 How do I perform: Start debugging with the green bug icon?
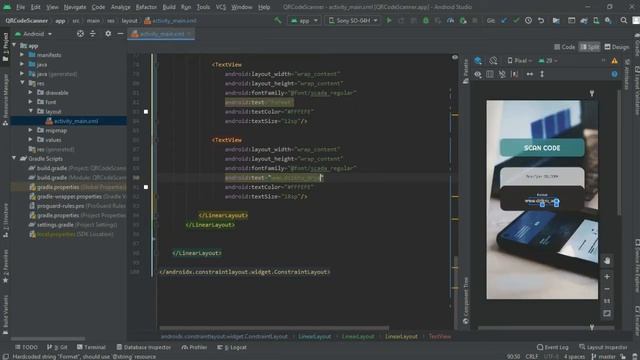[x=426, y=20]
